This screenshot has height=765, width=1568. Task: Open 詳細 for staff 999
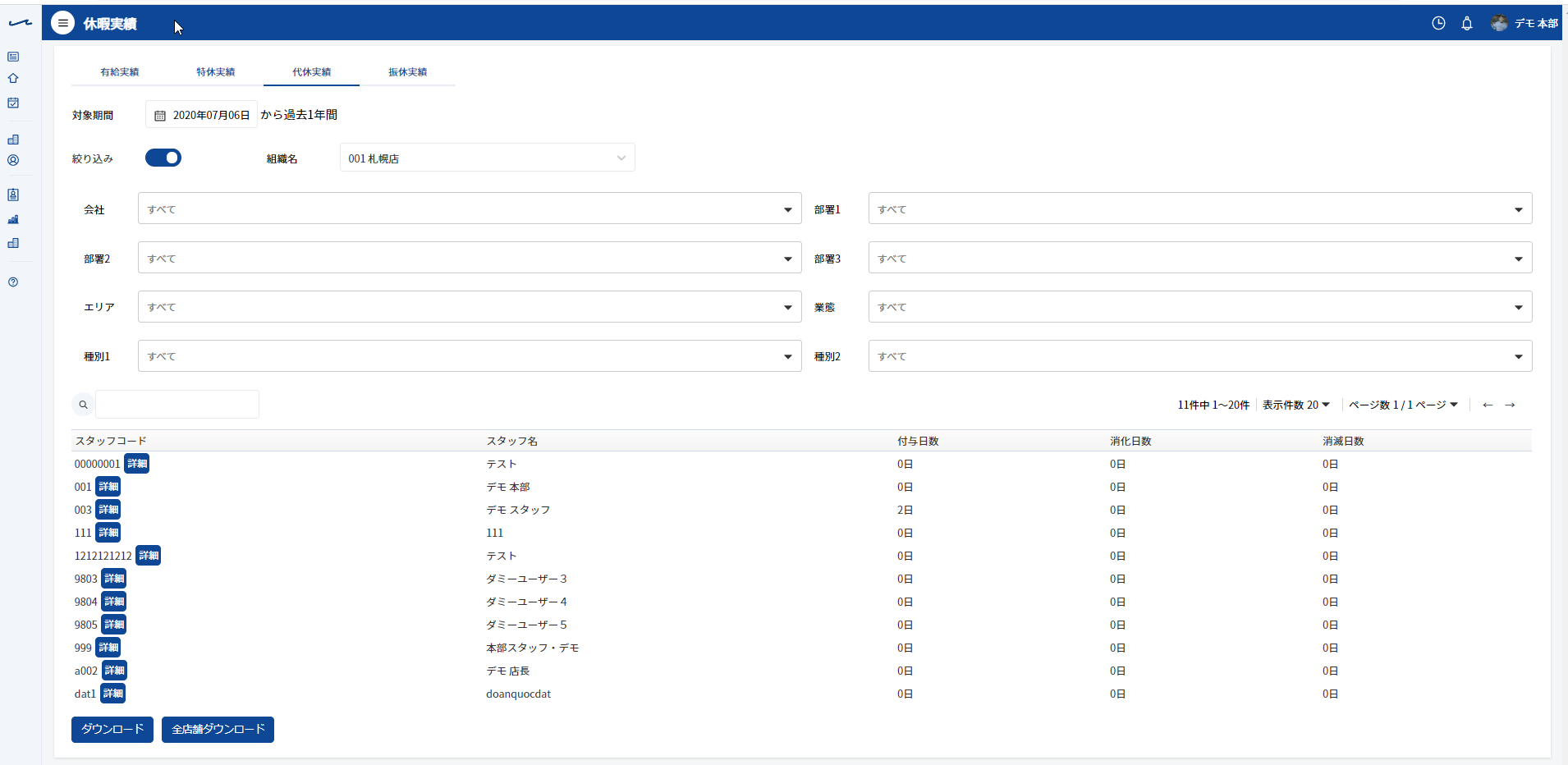tap(108, 648)
